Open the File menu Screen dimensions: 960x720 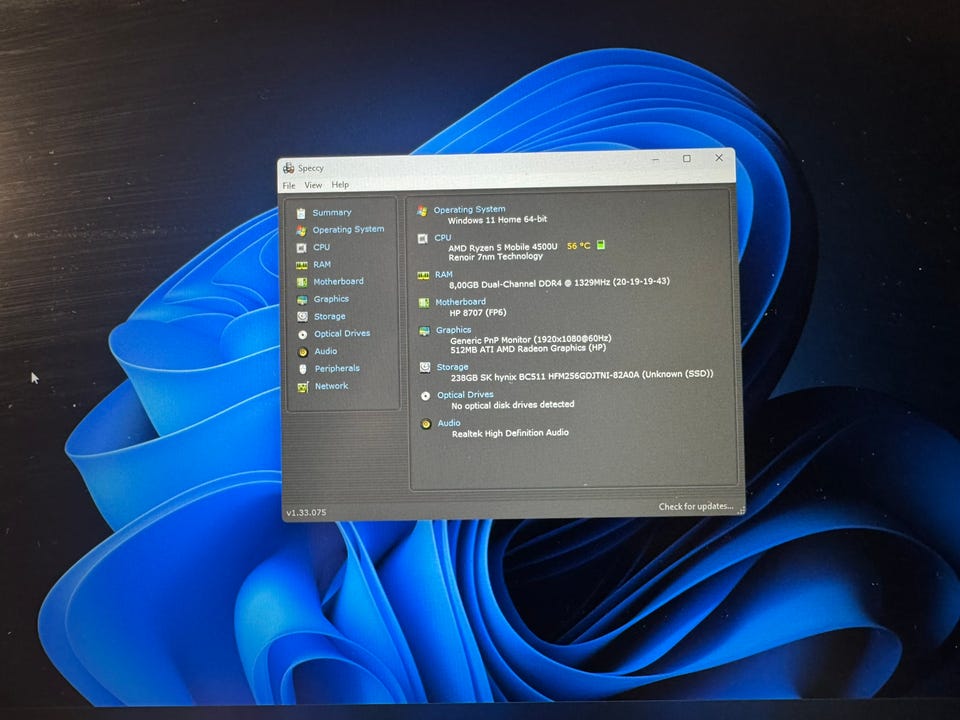pyautogui.click(x=289, y=185)
